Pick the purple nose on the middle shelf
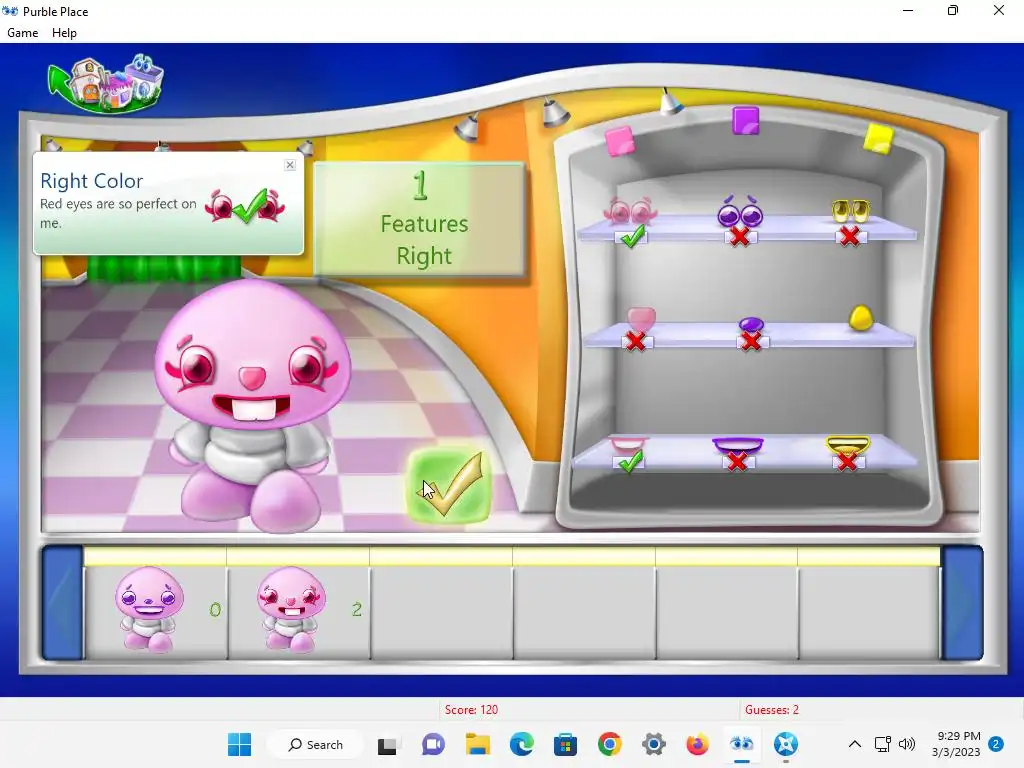This screenshot has height=768, width=1024. coord(751,324)
